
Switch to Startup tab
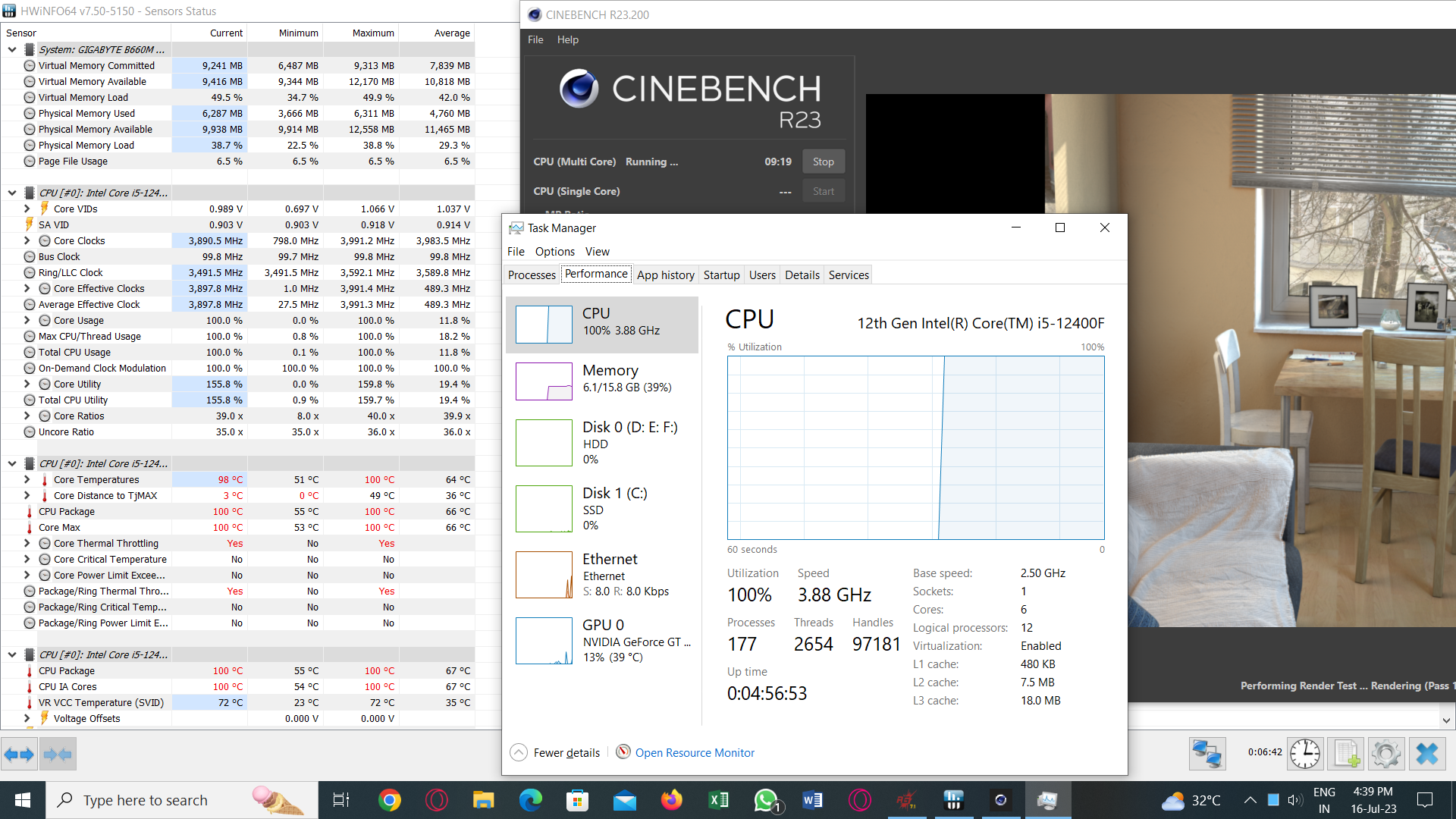[721, 275]
